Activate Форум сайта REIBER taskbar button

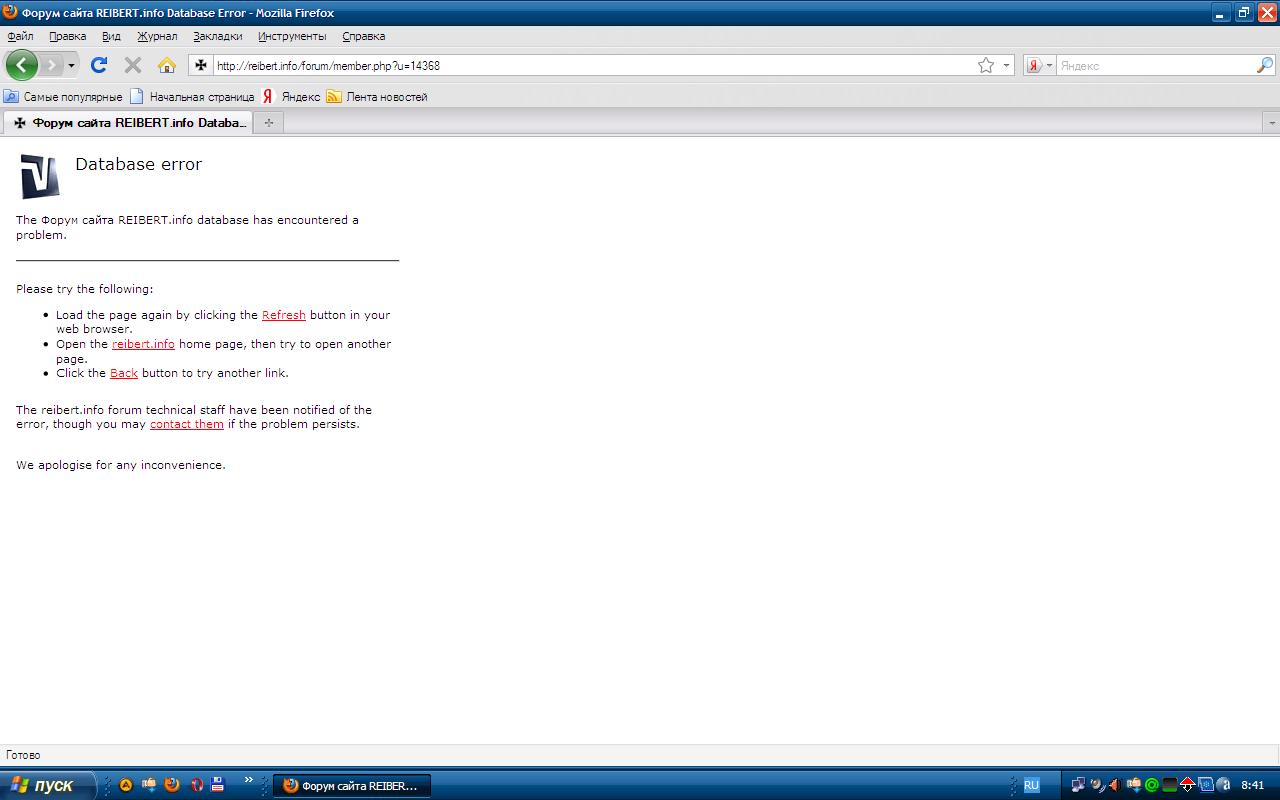point(351,786)
